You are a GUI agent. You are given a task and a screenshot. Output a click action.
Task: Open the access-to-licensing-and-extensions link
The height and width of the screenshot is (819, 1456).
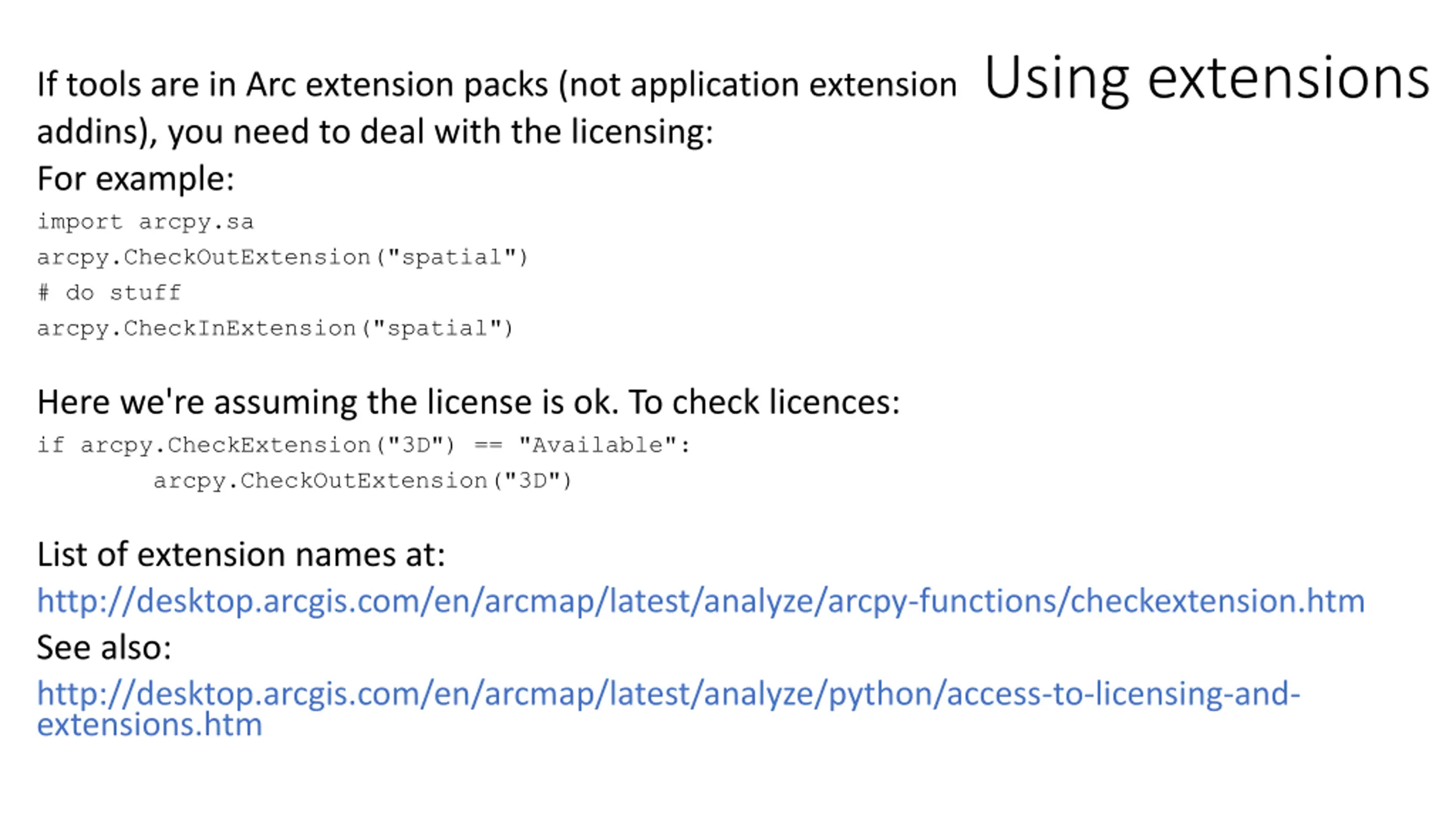(669, 708)
